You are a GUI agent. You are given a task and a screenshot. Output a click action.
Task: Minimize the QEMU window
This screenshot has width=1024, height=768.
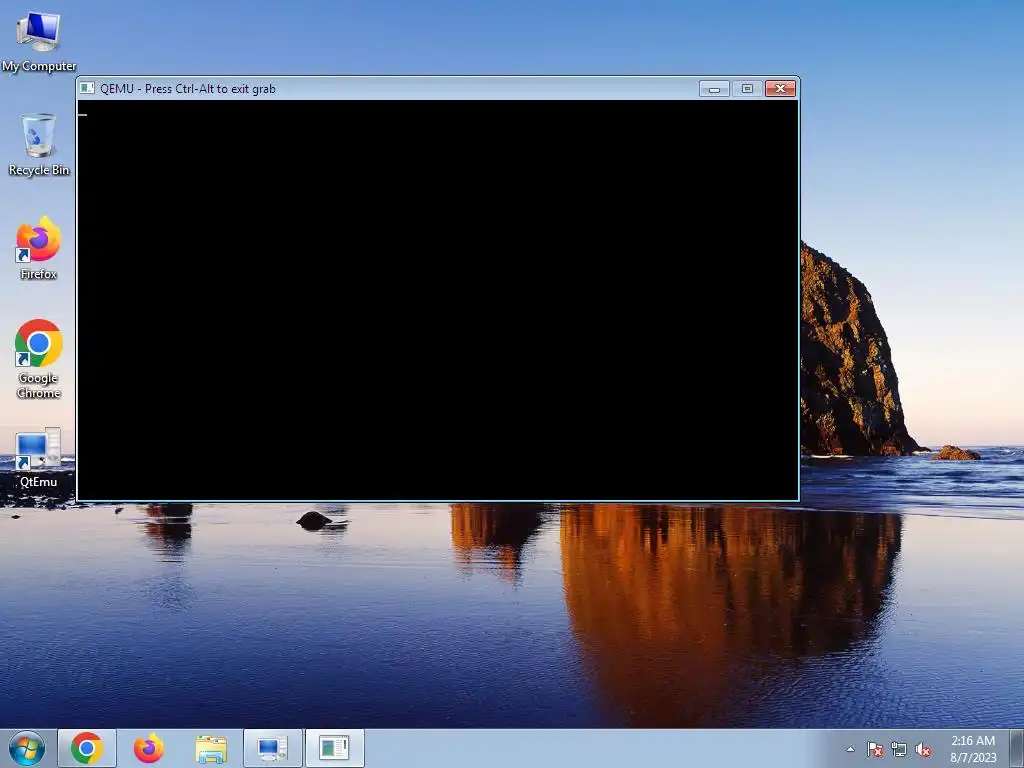714,88
